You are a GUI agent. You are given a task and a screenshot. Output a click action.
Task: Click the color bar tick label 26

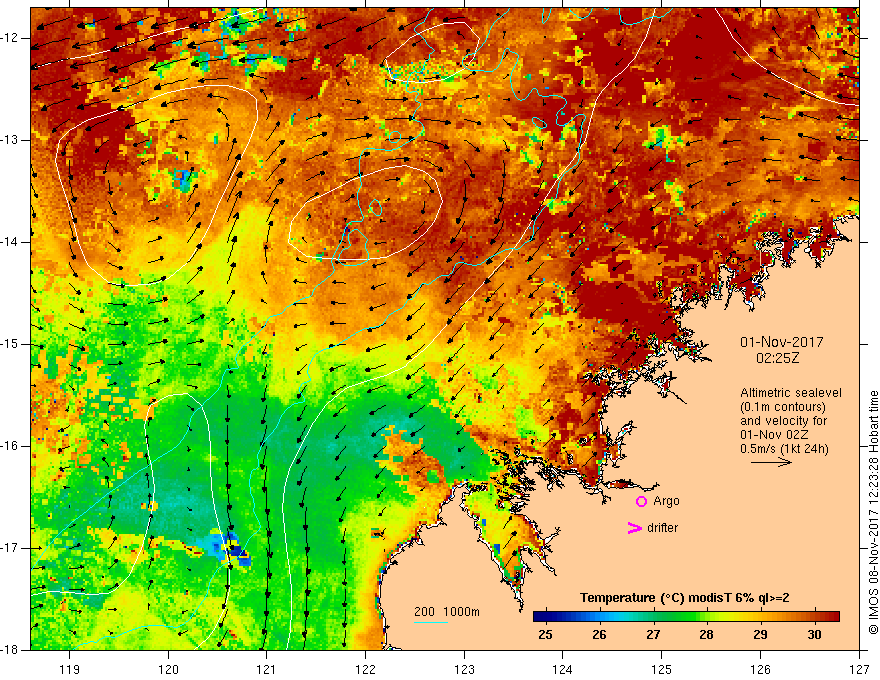(x=599, y=635)
